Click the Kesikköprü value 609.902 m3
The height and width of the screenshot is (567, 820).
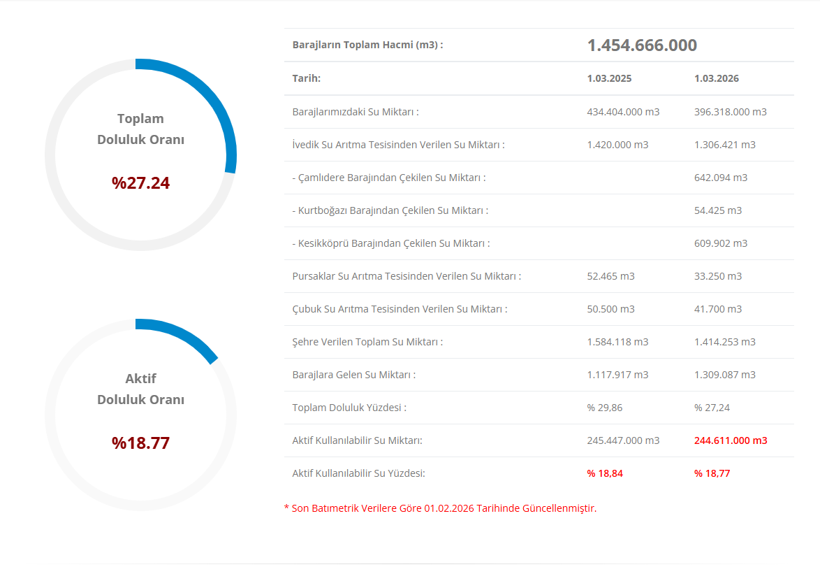[720, 243]
